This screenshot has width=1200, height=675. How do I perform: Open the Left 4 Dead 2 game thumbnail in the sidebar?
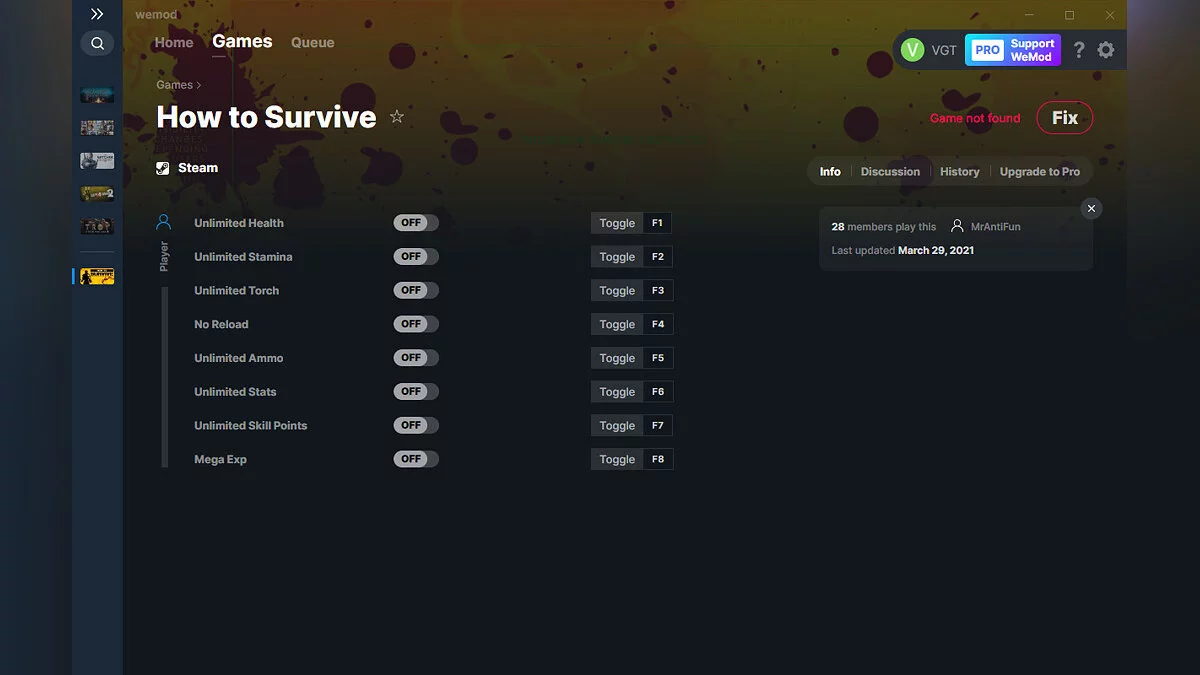97,193
